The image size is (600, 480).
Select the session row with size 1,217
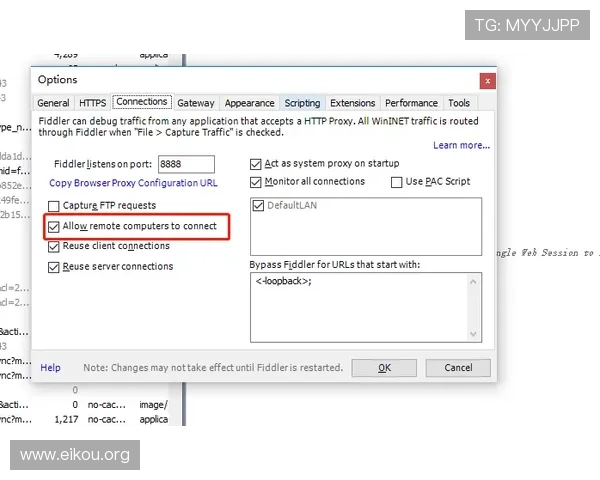pyautogui.click(x=84, y=420)
